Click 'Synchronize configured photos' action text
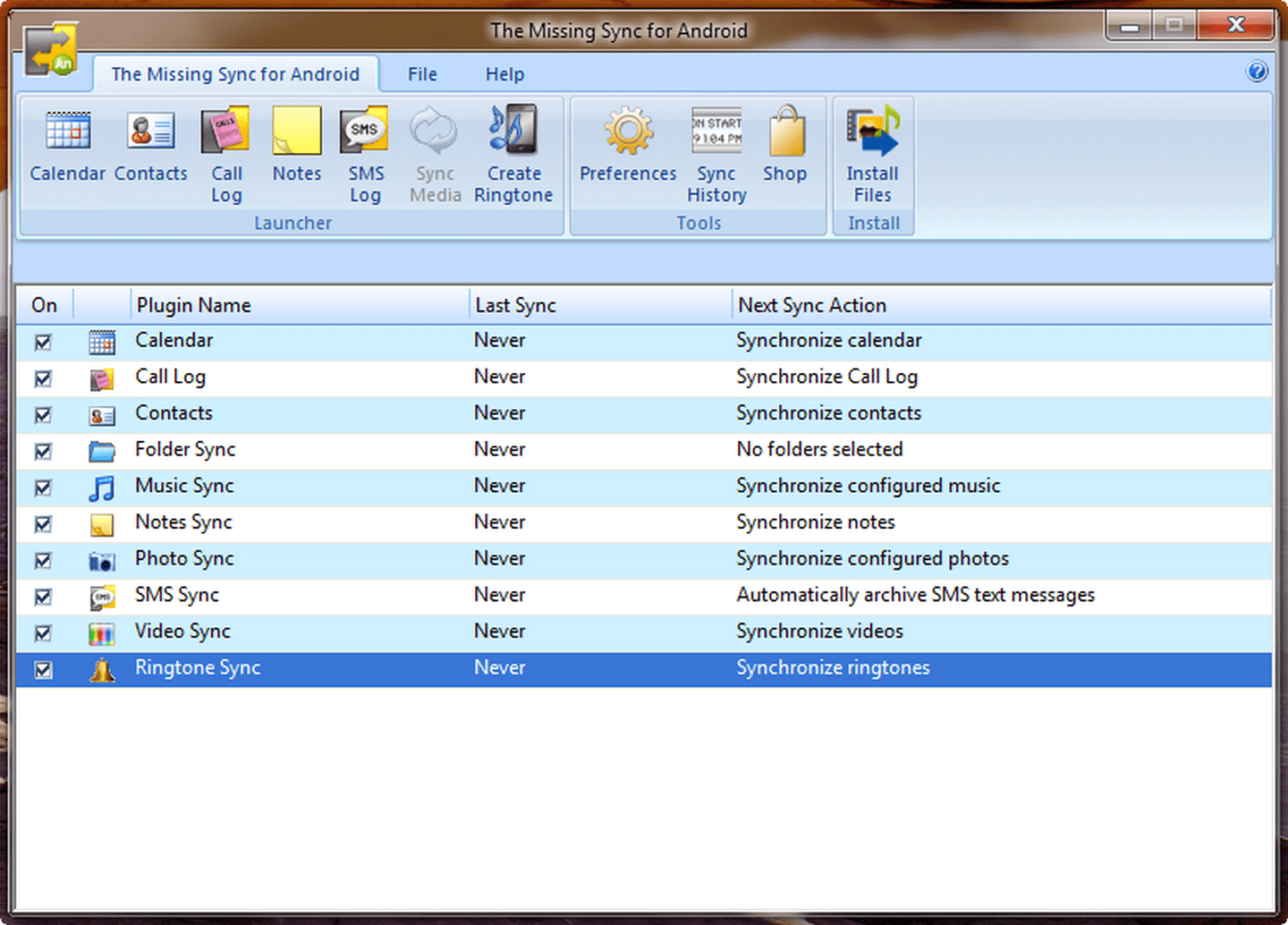 (x=873, y=559)
